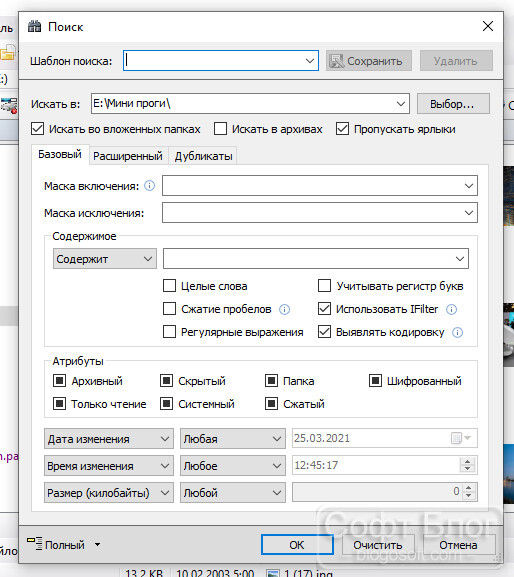Toggle Пропускать ярлыки checkbox
514x577 pixels.
(x=342, y=129)
